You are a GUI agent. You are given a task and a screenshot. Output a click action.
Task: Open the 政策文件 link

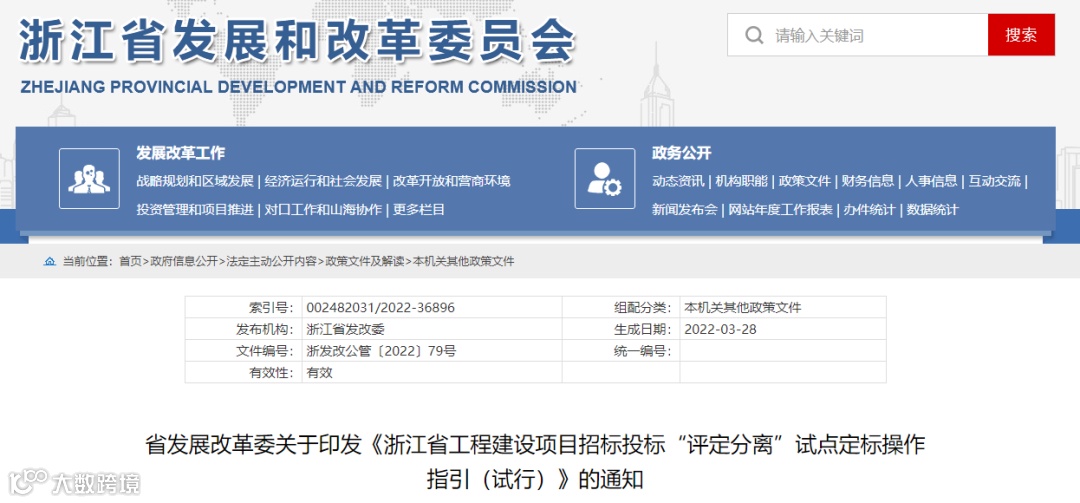[x=804, y=181]
